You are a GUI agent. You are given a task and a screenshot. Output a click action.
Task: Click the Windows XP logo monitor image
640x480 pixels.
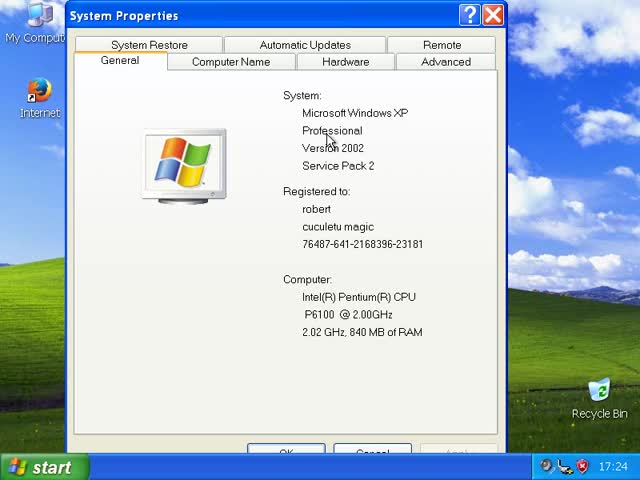pos(183,166)
